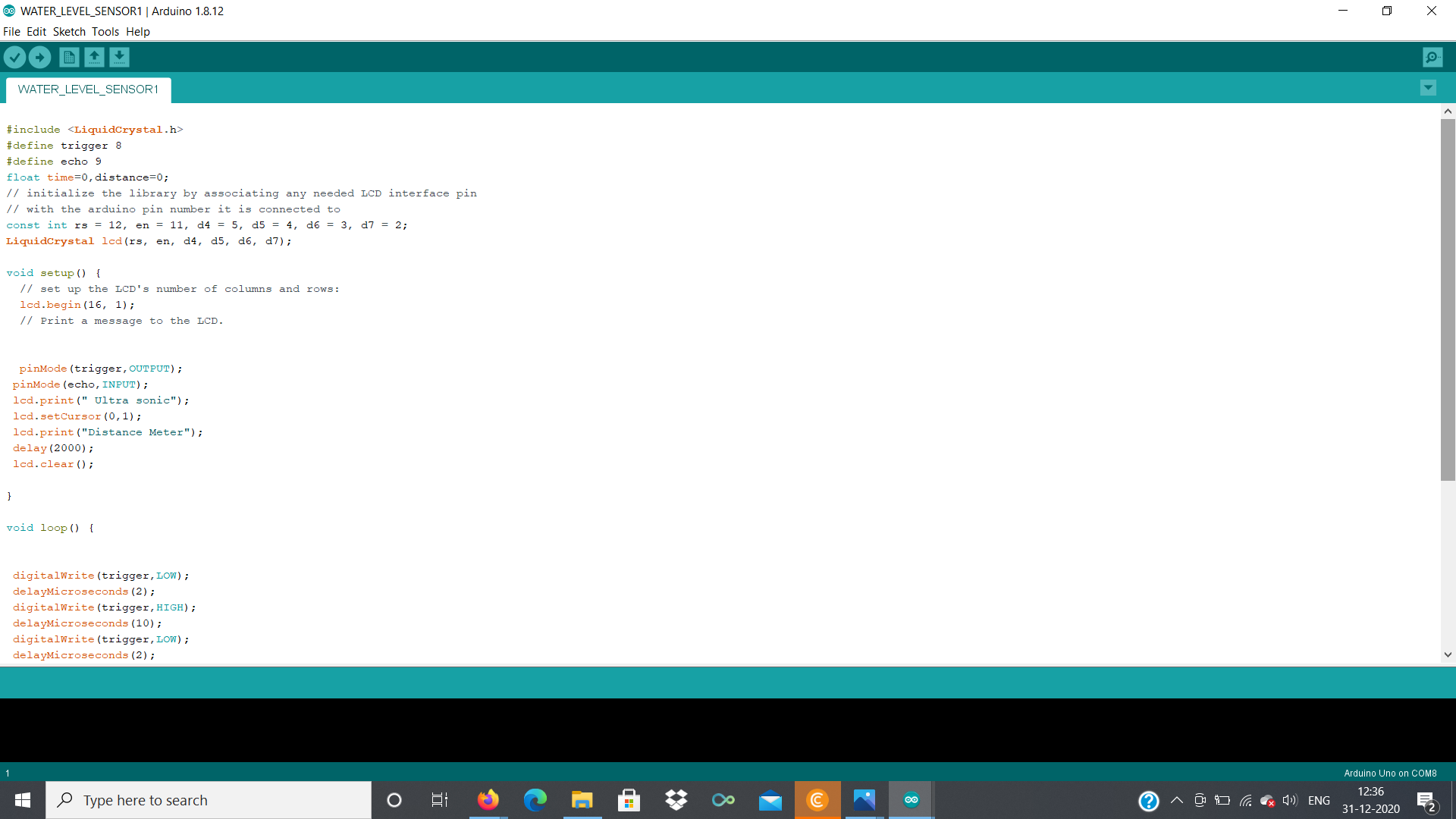Open Cortana circle icon on taskbar
Screen dimensions: 1456x819
coord(394,800)
